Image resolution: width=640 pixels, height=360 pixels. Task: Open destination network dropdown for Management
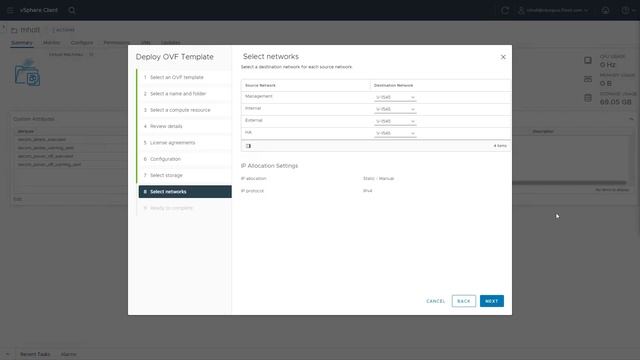(395, 98)
